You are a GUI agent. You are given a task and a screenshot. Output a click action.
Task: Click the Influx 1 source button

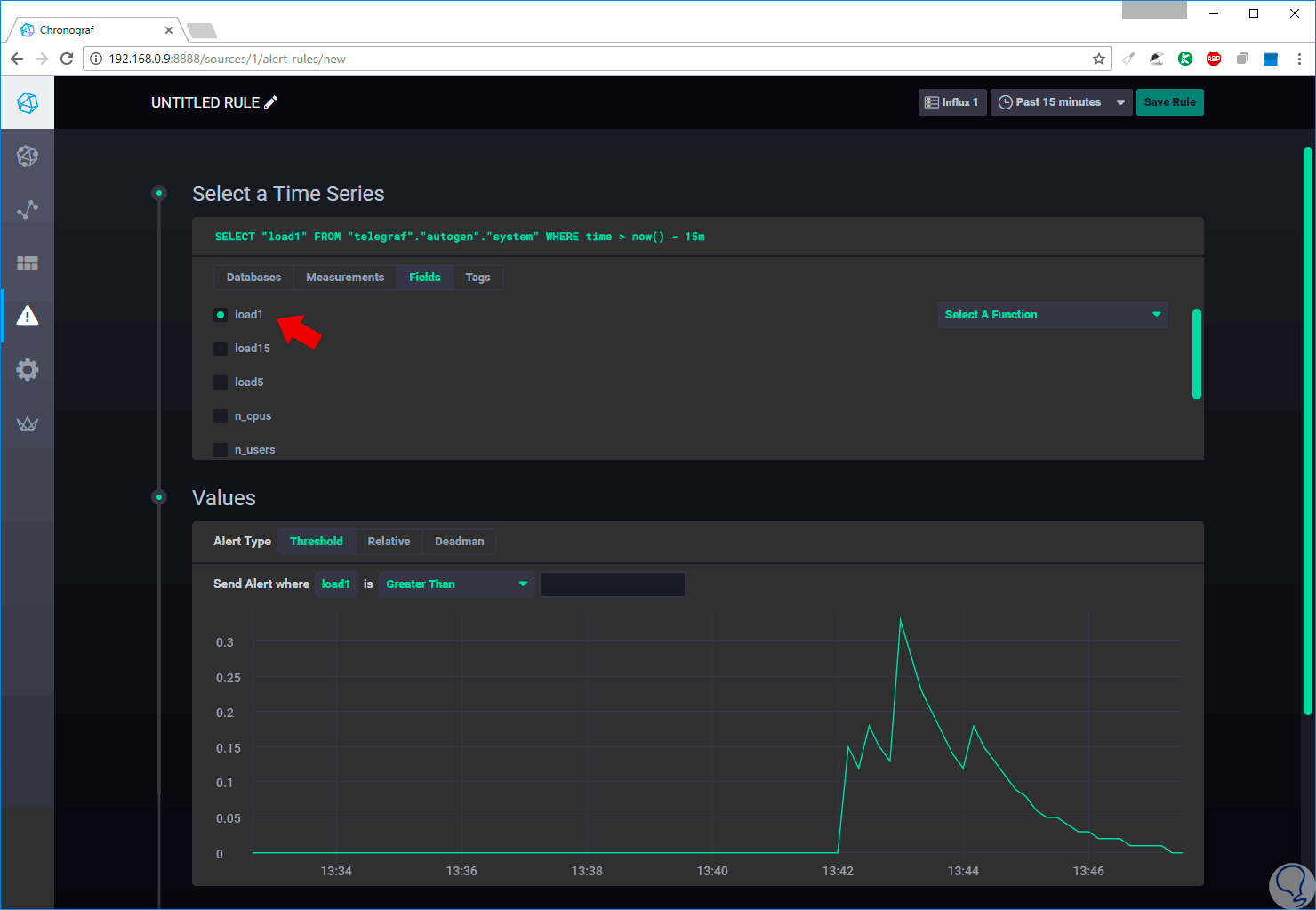(x=952, y=102)
